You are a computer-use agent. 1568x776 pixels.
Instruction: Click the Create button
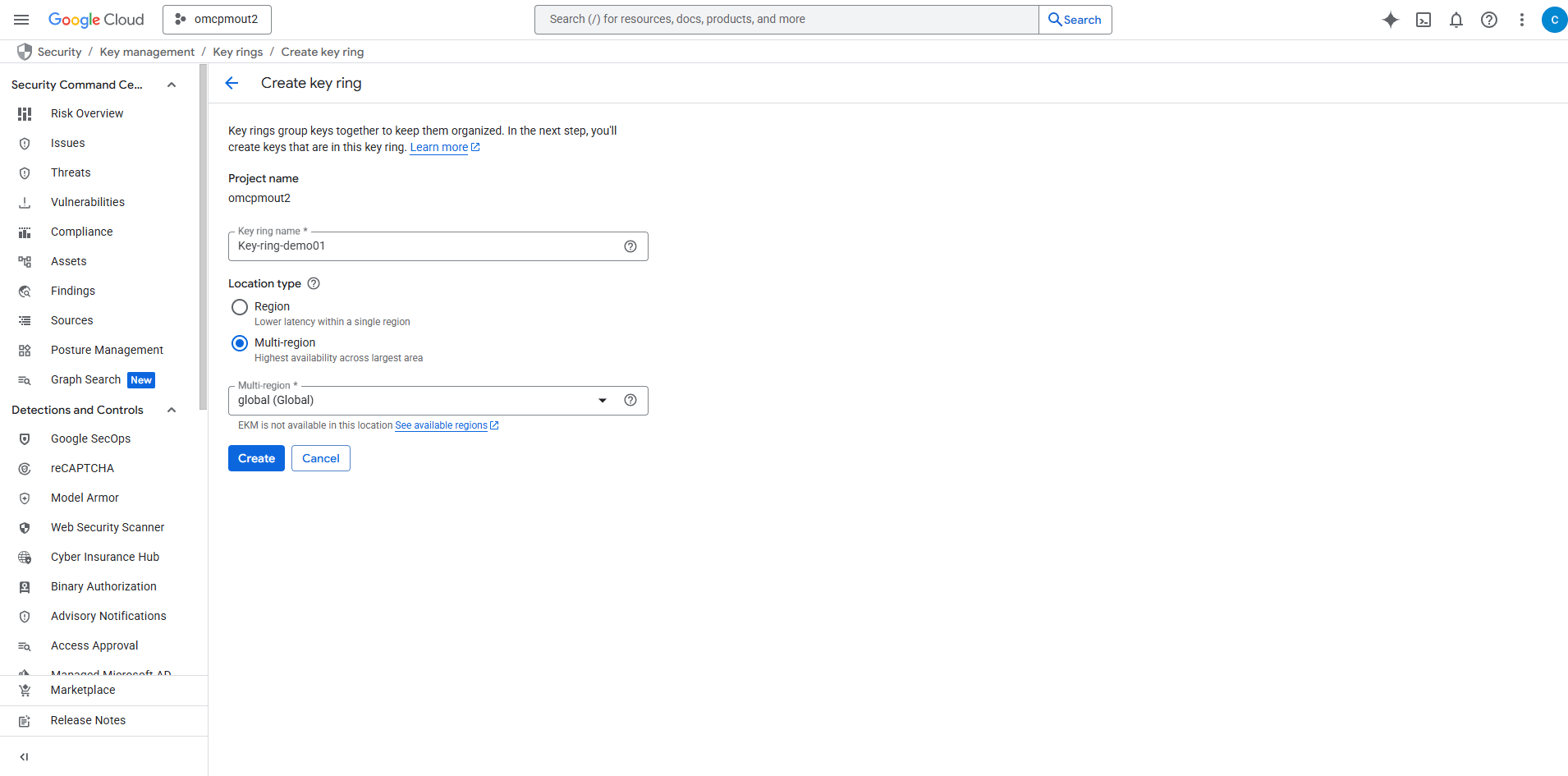(x=256, y=458)
